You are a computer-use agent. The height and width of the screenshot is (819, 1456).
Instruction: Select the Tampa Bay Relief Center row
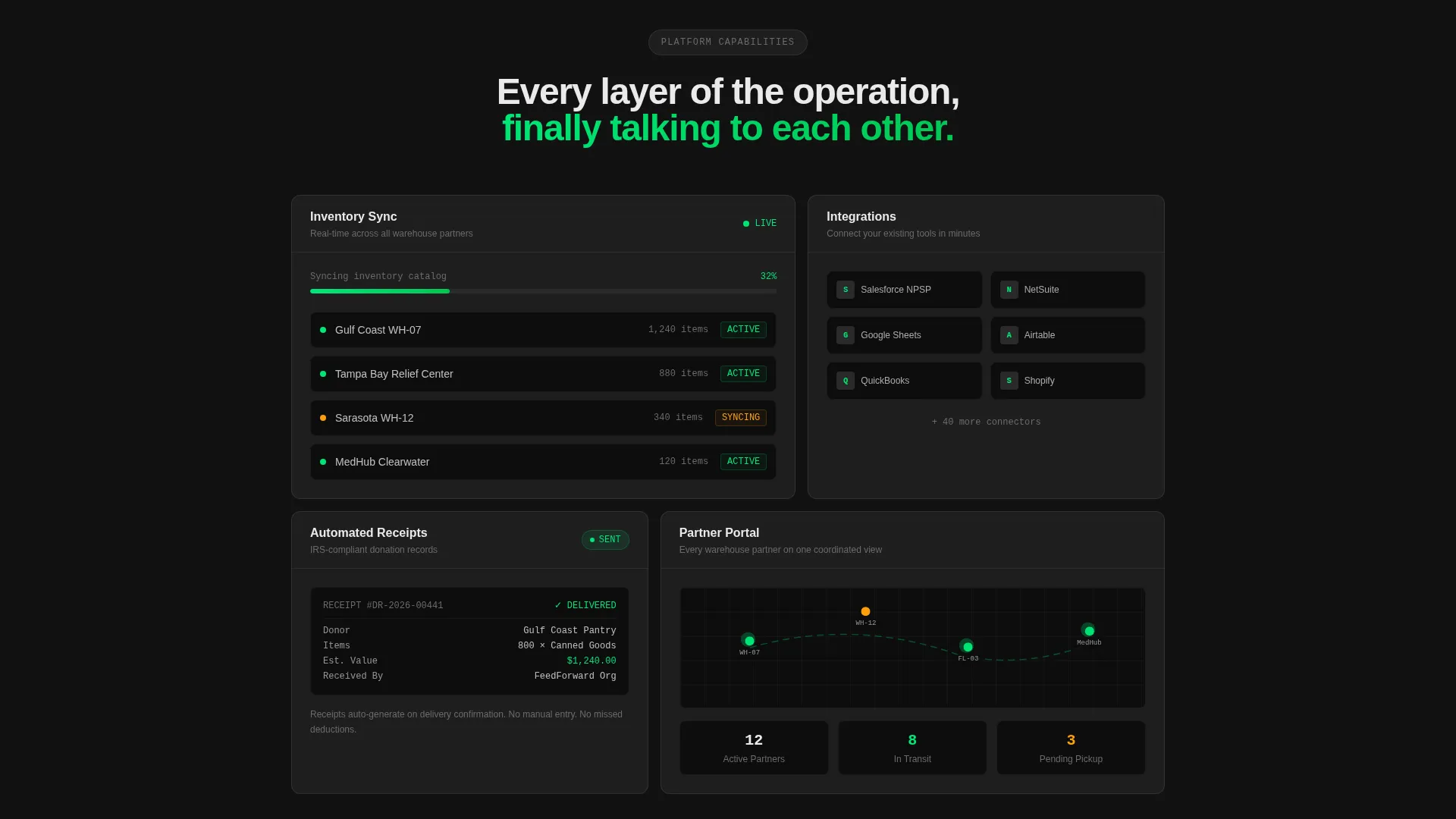point(543,374)
